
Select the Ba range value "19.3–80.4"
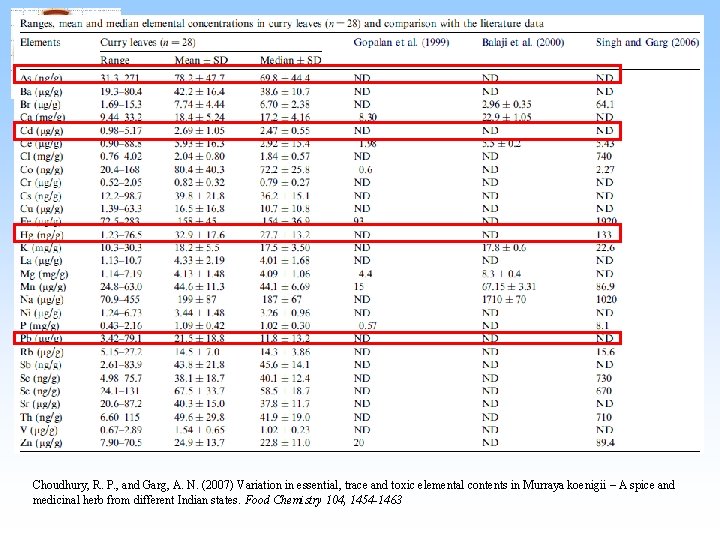(121, 92)
